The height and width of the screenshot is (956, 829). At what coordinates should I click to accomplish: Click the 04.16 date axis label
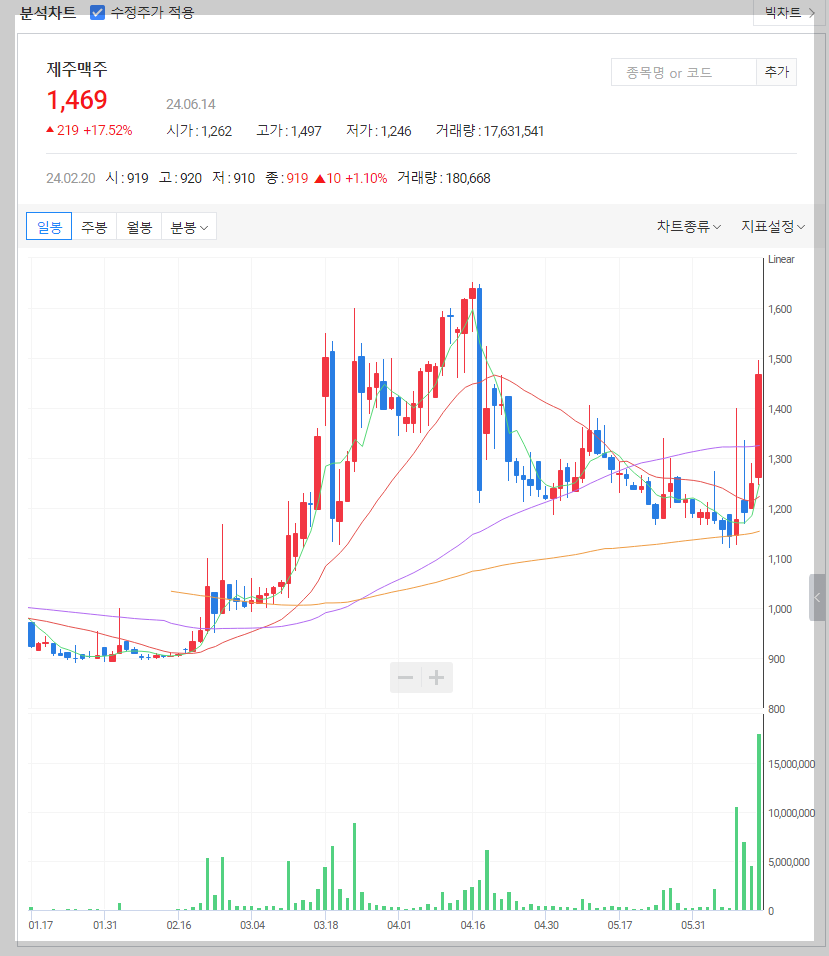473,925
